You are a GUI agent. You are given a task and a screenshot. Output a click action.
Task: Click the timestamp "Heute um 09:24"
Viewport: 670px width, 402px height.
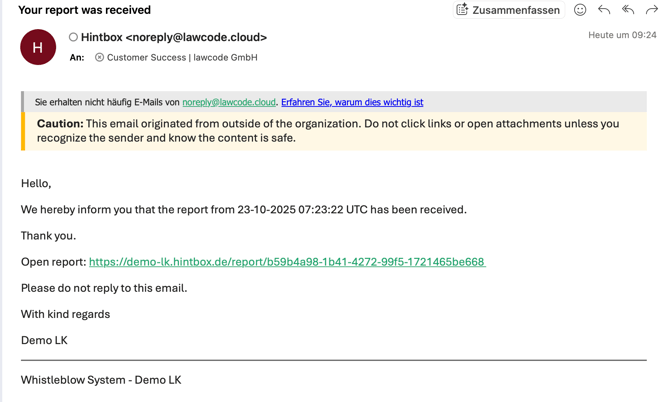pos(622,35)
